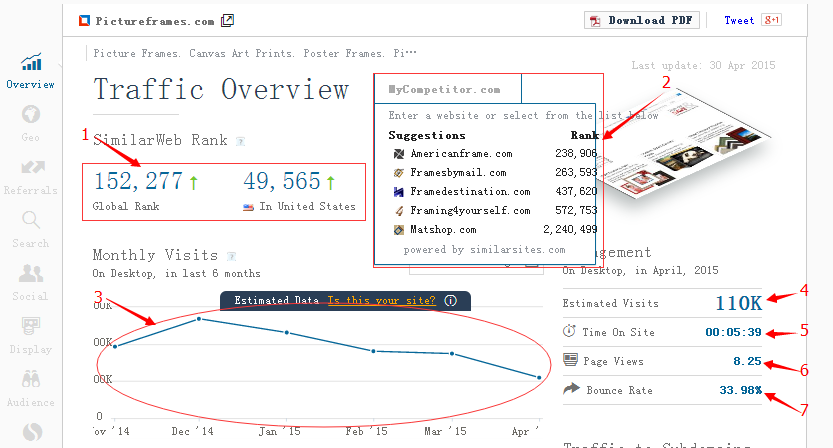Click external link icon beside Pictureframes.com
Image resolution: width=833 pixels, height=448 pixels.
click(228, 20)
